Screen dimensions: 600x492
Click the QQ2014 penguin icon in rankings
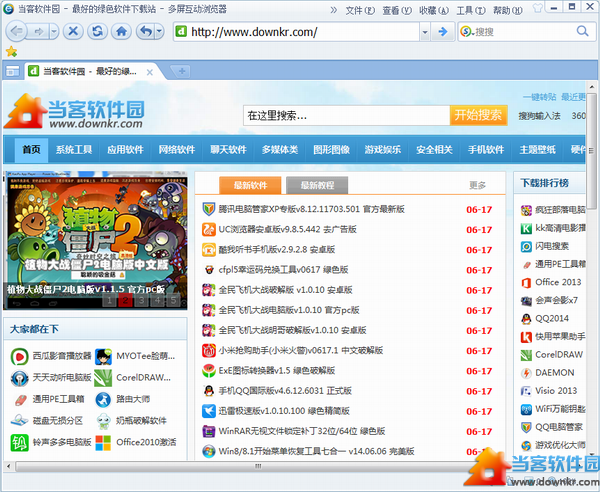[526, 319]
